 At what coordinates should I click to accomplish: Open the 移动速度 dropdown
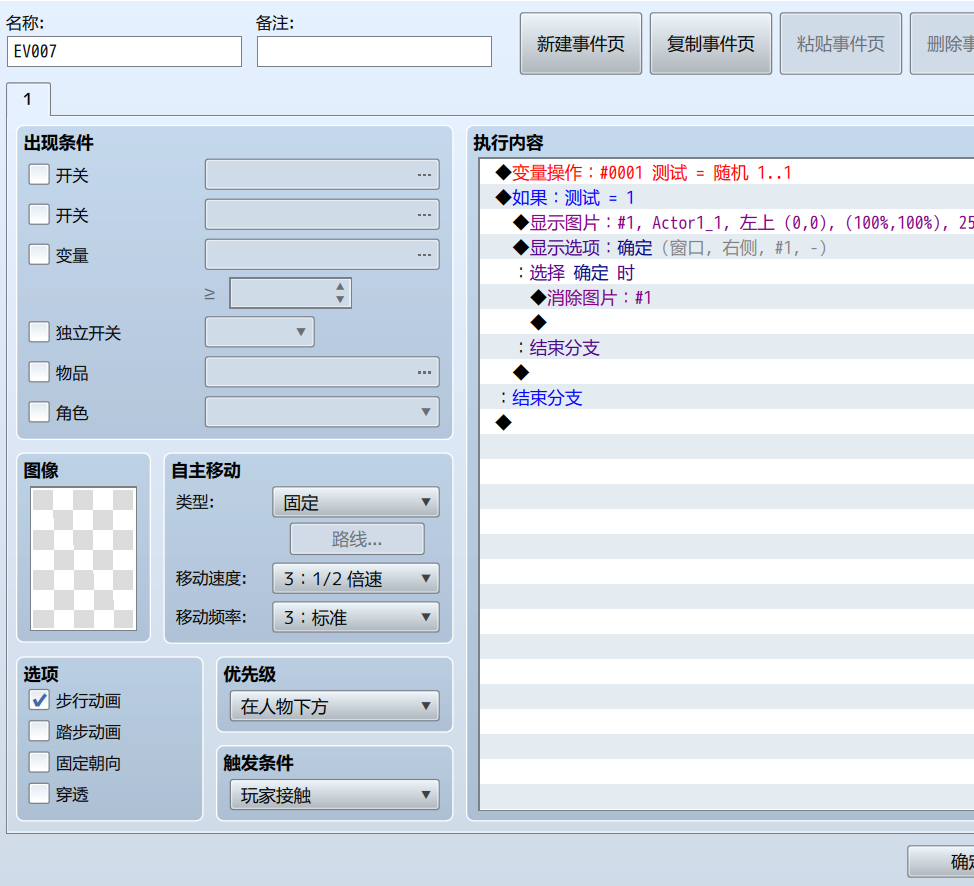(x=355, y=578)
